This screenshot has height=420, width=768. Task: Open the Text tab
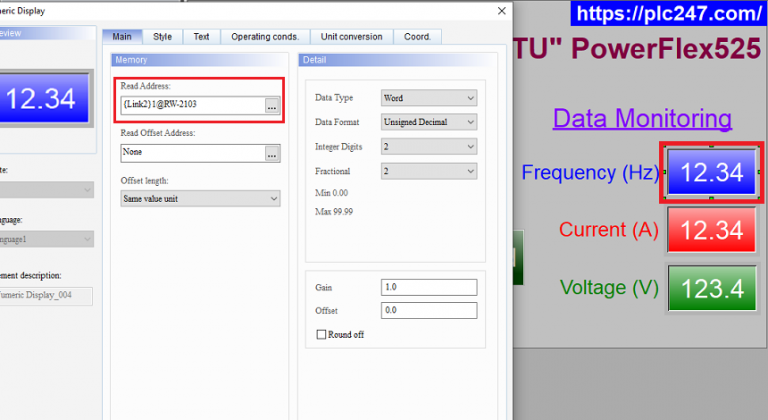click(x=201, y=37)
